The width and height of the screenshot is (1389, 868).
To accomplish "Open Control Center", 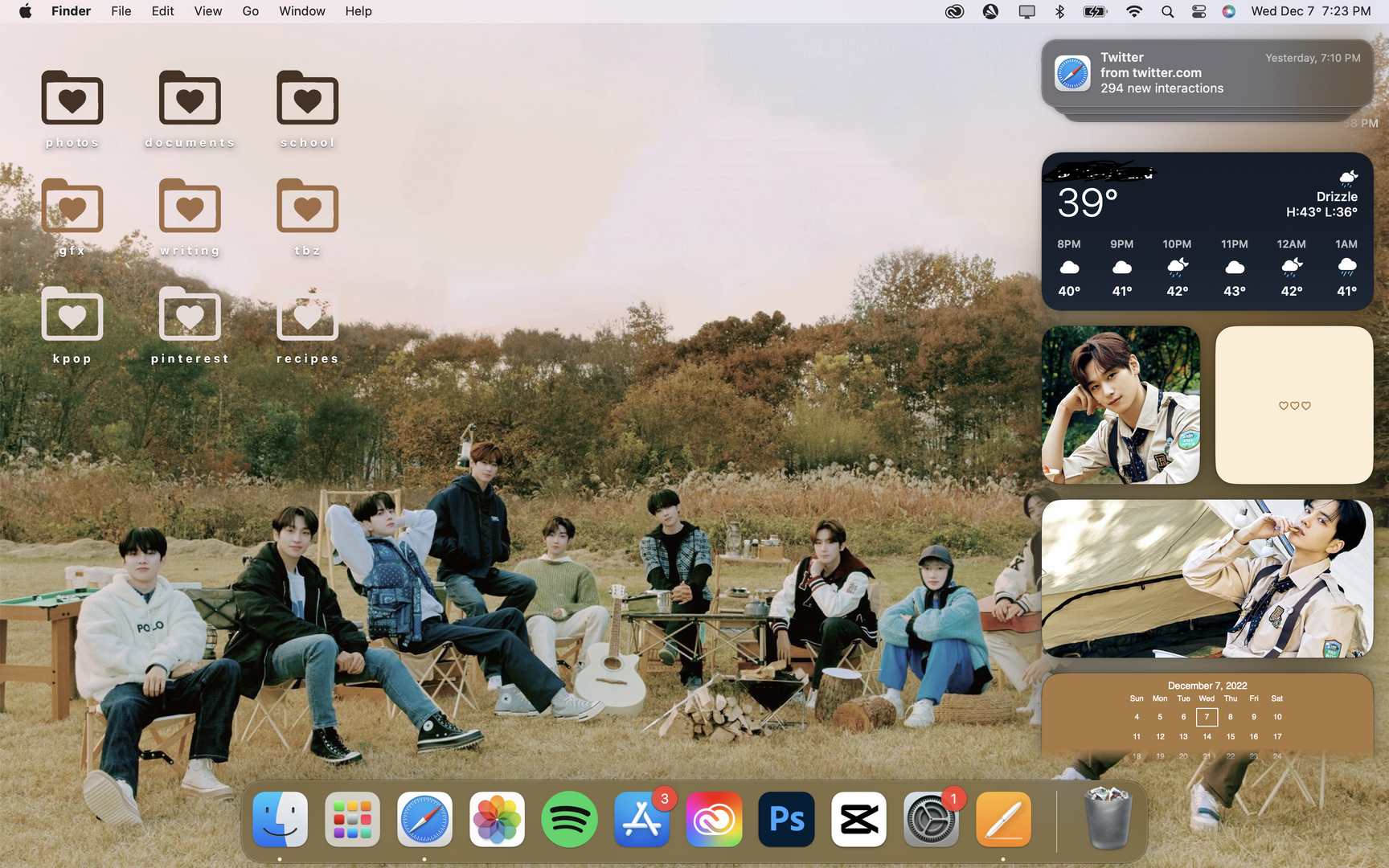I will pos(1198,11).
